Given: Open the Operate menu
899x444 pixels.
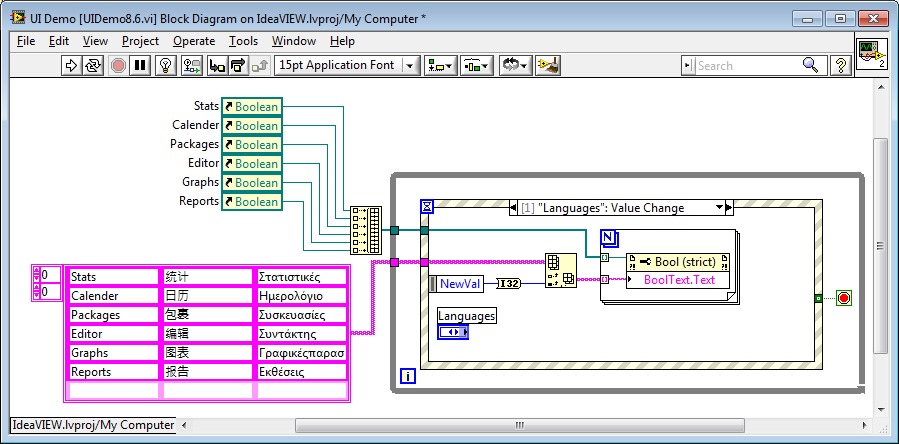Looking at the screenshot, I should click(193, 41).
